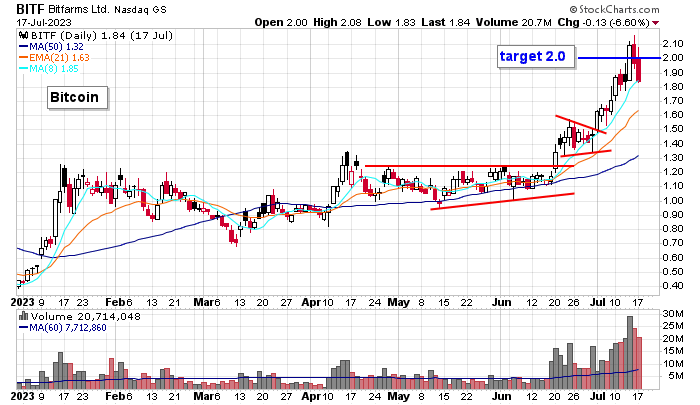700x405 pixels.
Task: Click the "Last 1.84" value
Action: pos(446,22)
